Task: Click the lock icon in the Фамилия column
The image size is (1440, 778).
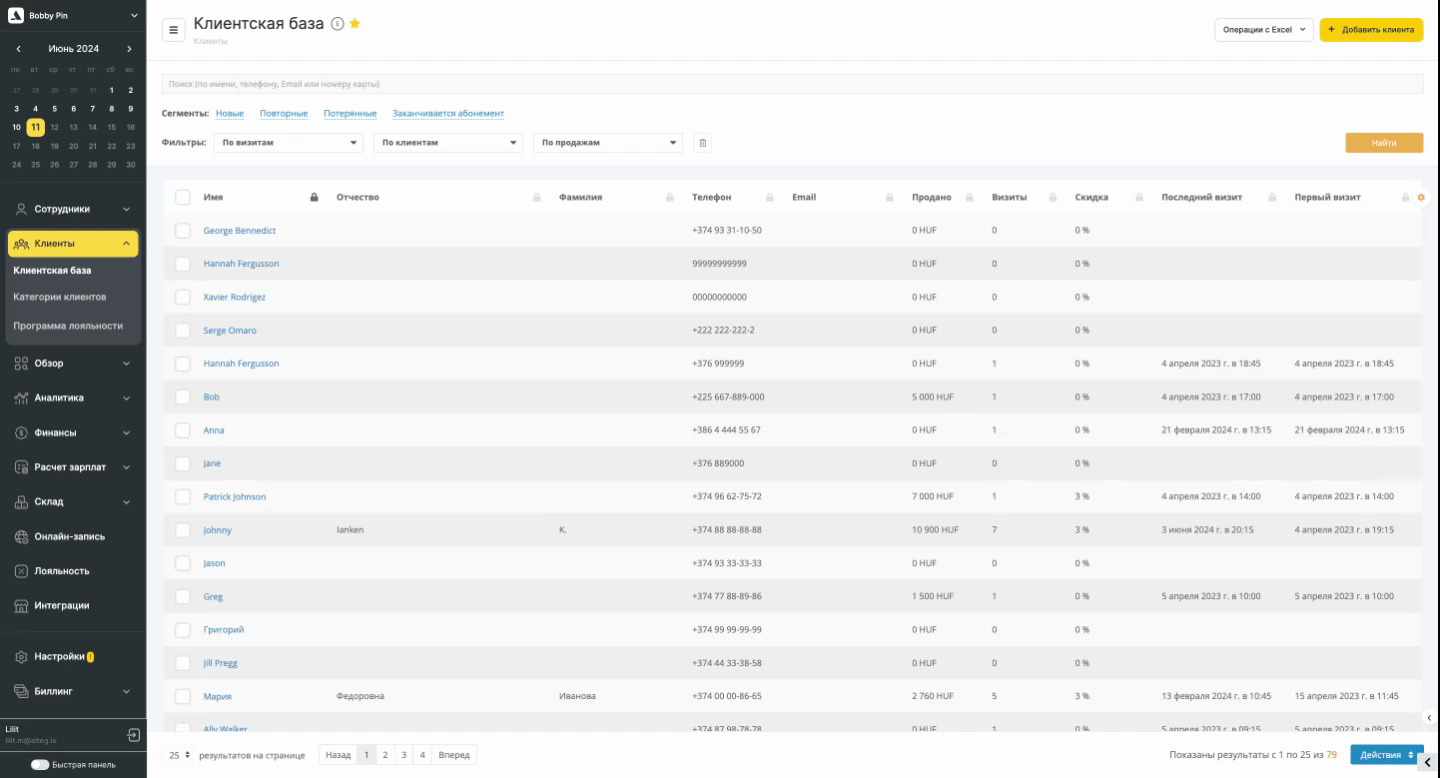Action: pyautogui.click(x=670, y=197)
